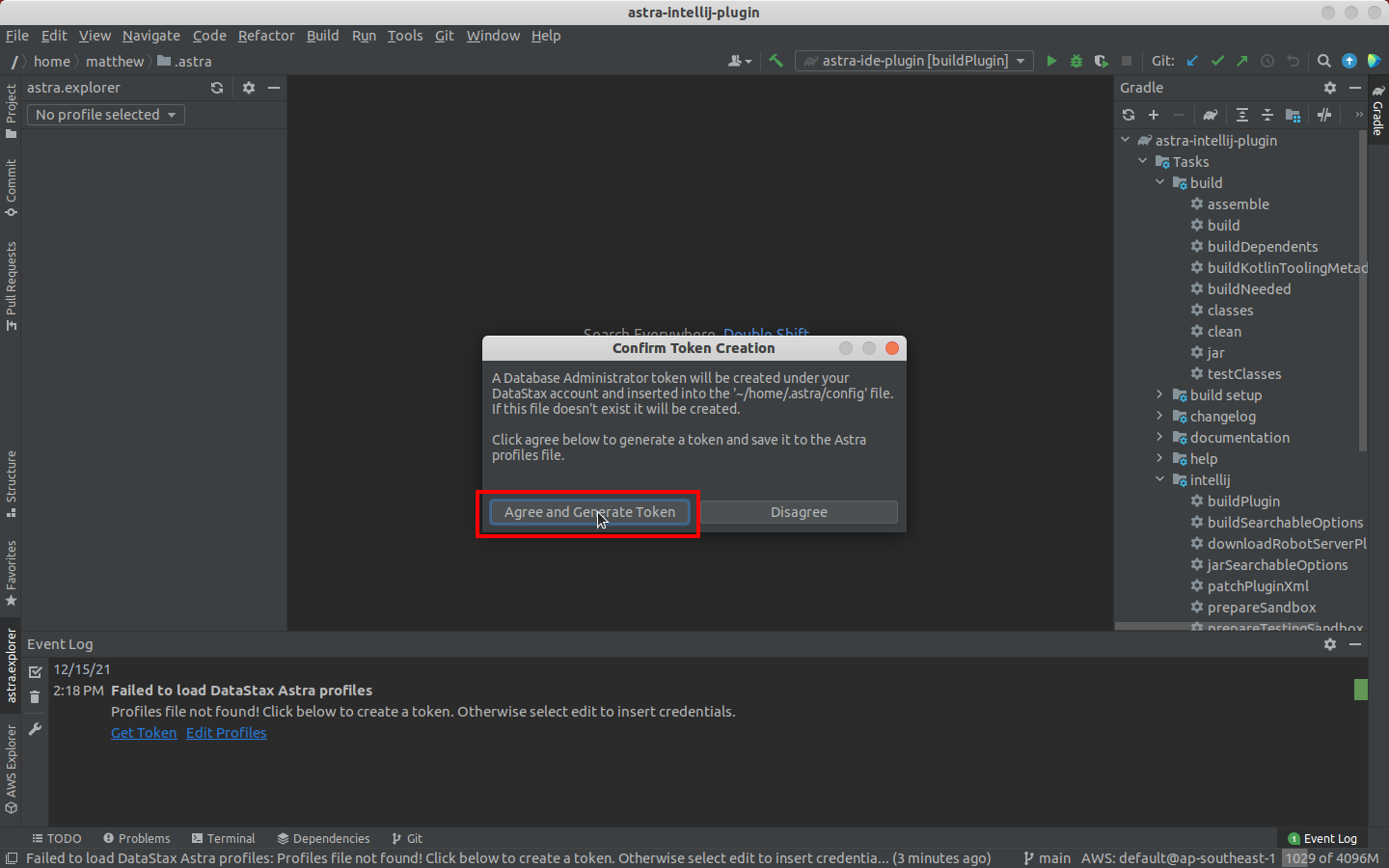Open Event Log wrench settings

tap(35, 729)
